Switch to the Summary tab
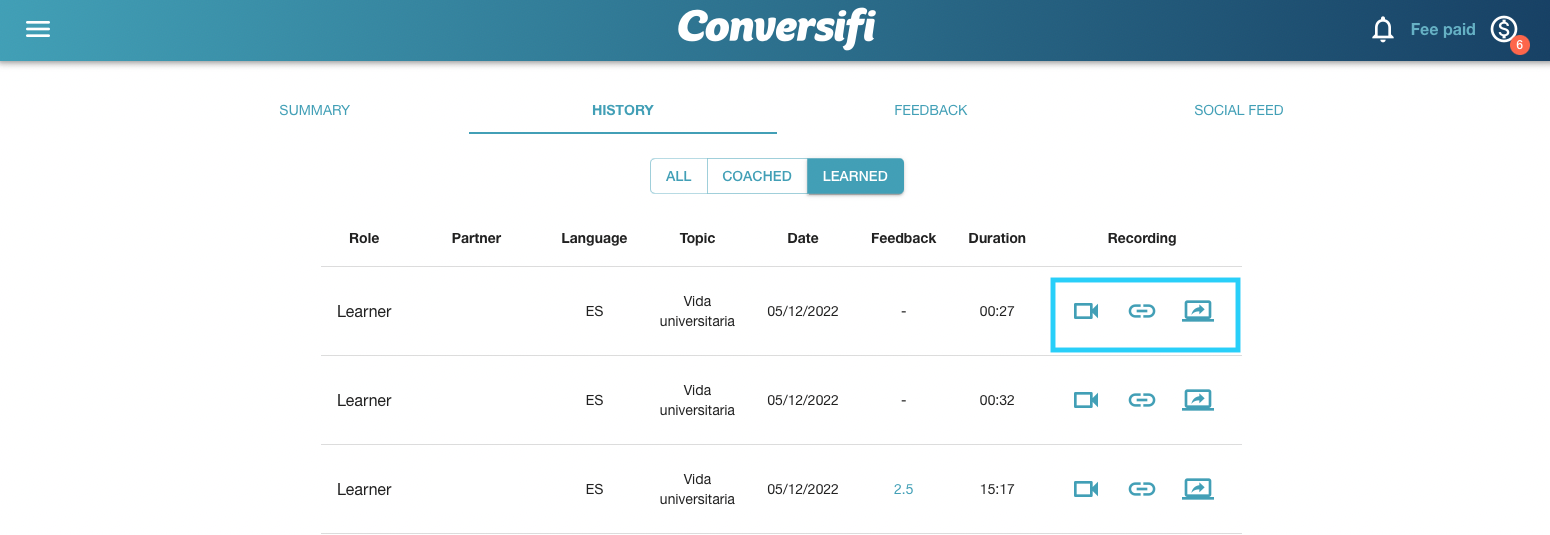The width and height of the screenshot is (1550, 535). (x=314, y=110)
